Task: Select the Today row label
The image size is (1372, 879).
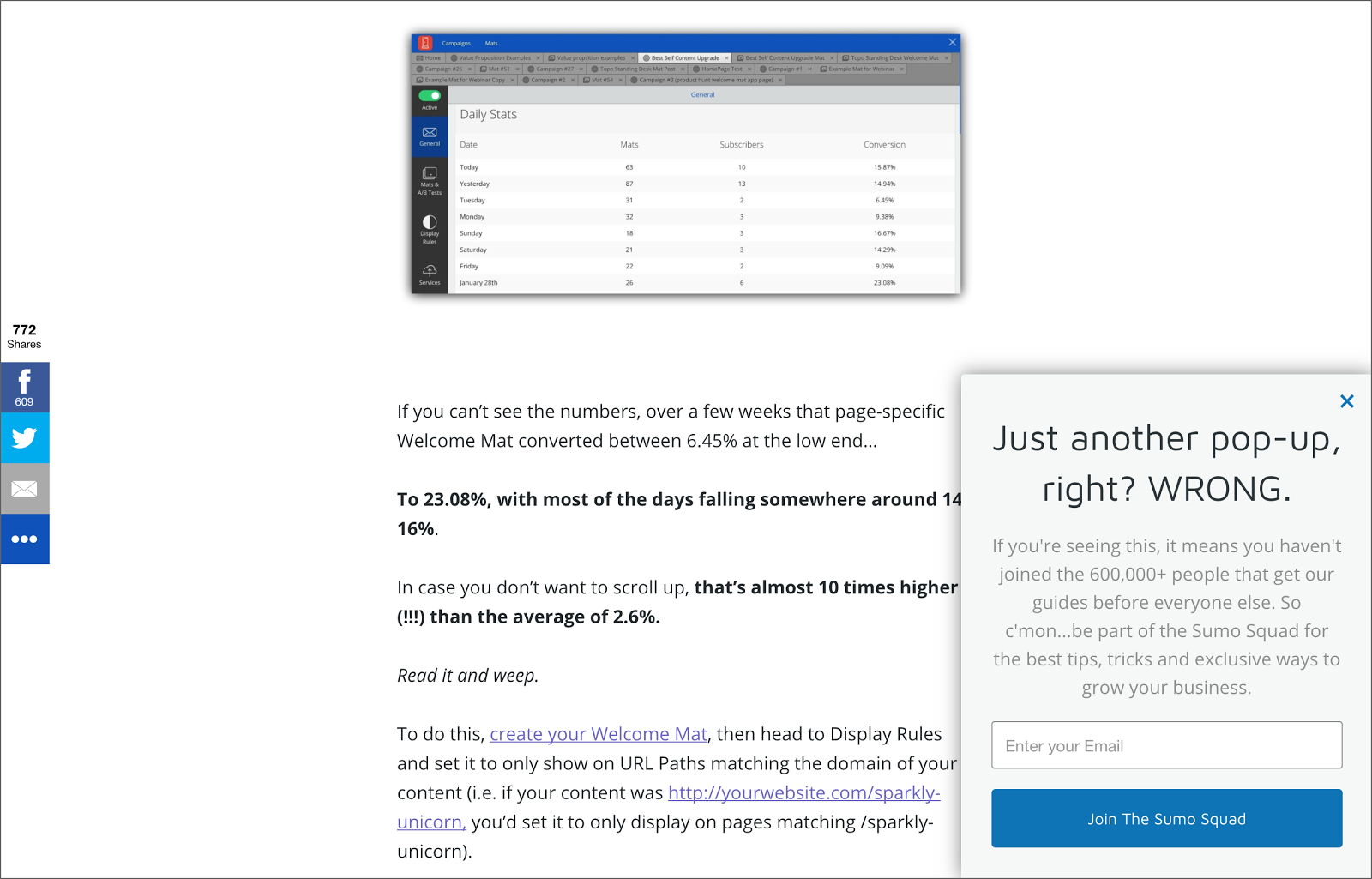Action: [x=469, y=167]
